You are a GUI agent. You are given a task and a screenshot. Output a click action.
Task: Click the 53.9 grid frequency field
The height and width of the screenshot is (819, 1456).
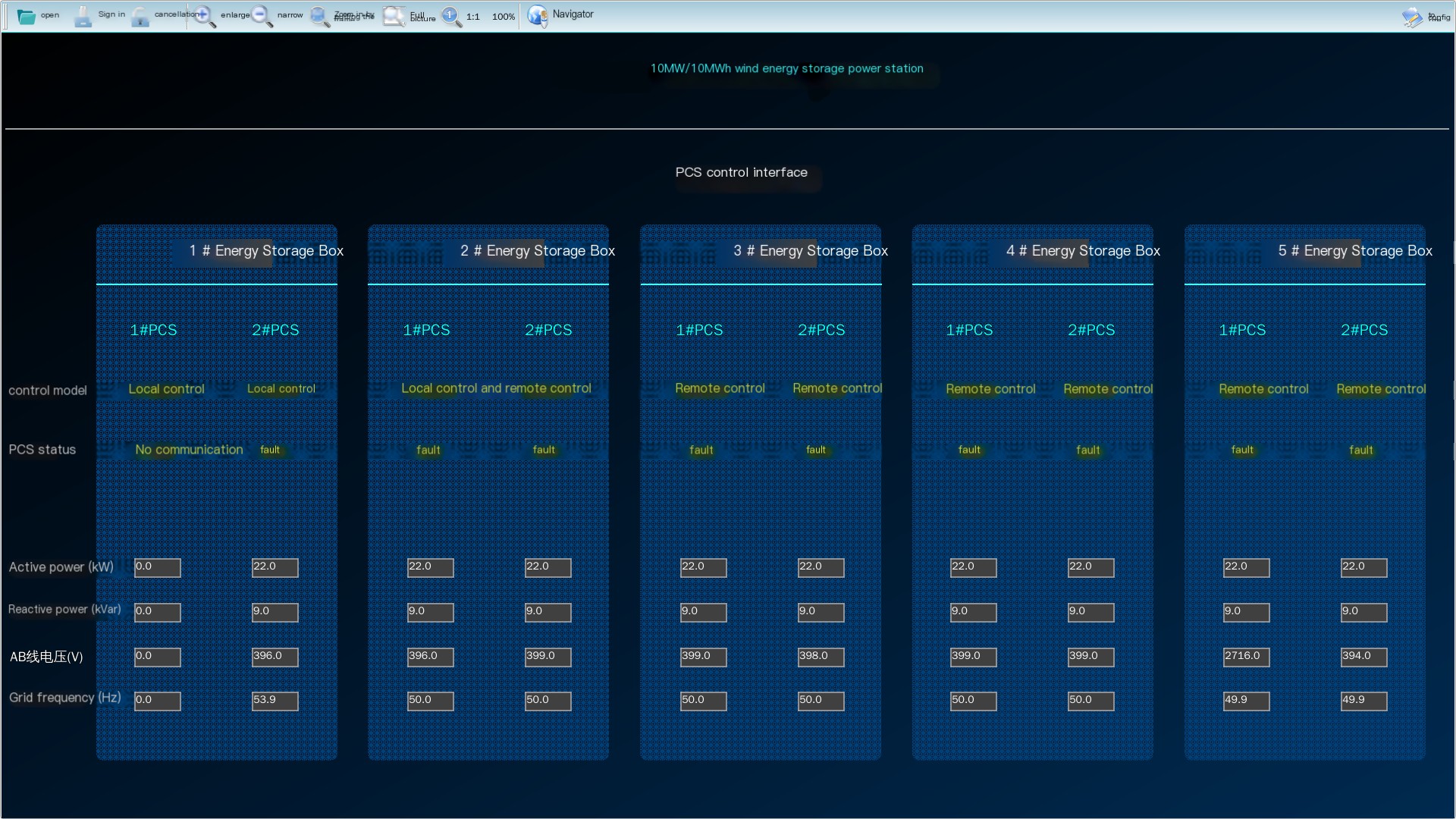tap(275, 701)
